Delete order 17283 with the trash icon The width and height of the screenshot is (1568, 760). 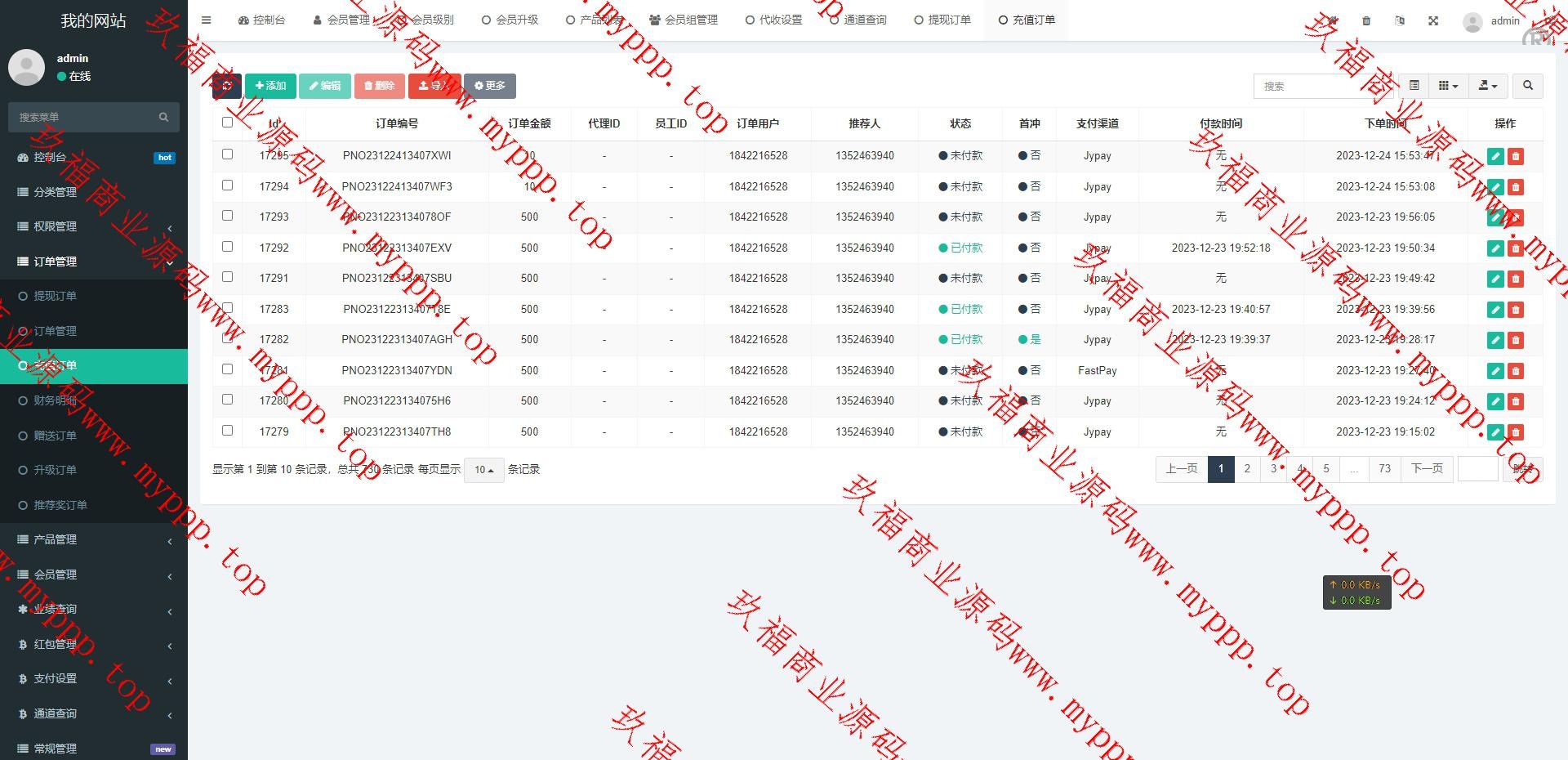click(x=1516, y=310)
